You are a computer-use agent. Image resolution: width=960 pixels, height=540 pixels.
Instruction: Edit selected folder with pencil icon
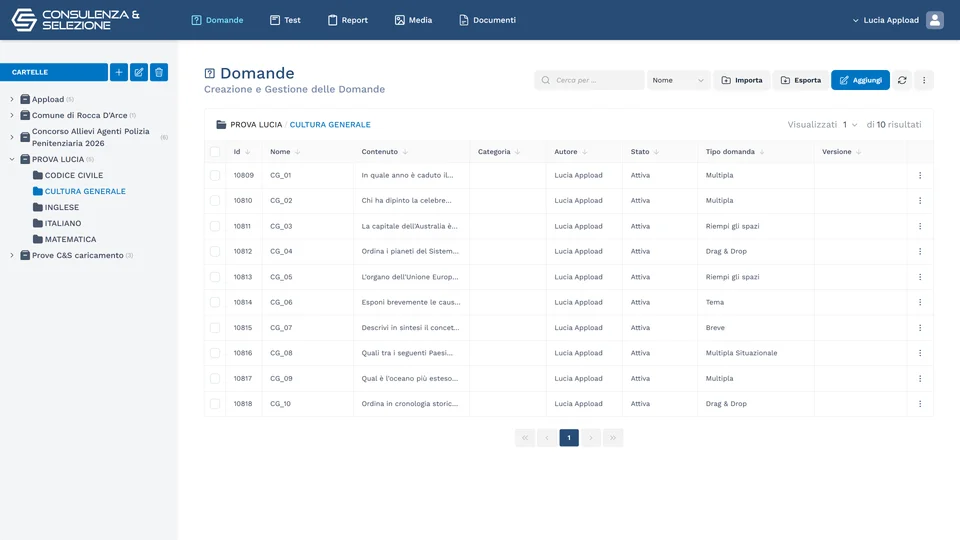click(x=139, y=72)
